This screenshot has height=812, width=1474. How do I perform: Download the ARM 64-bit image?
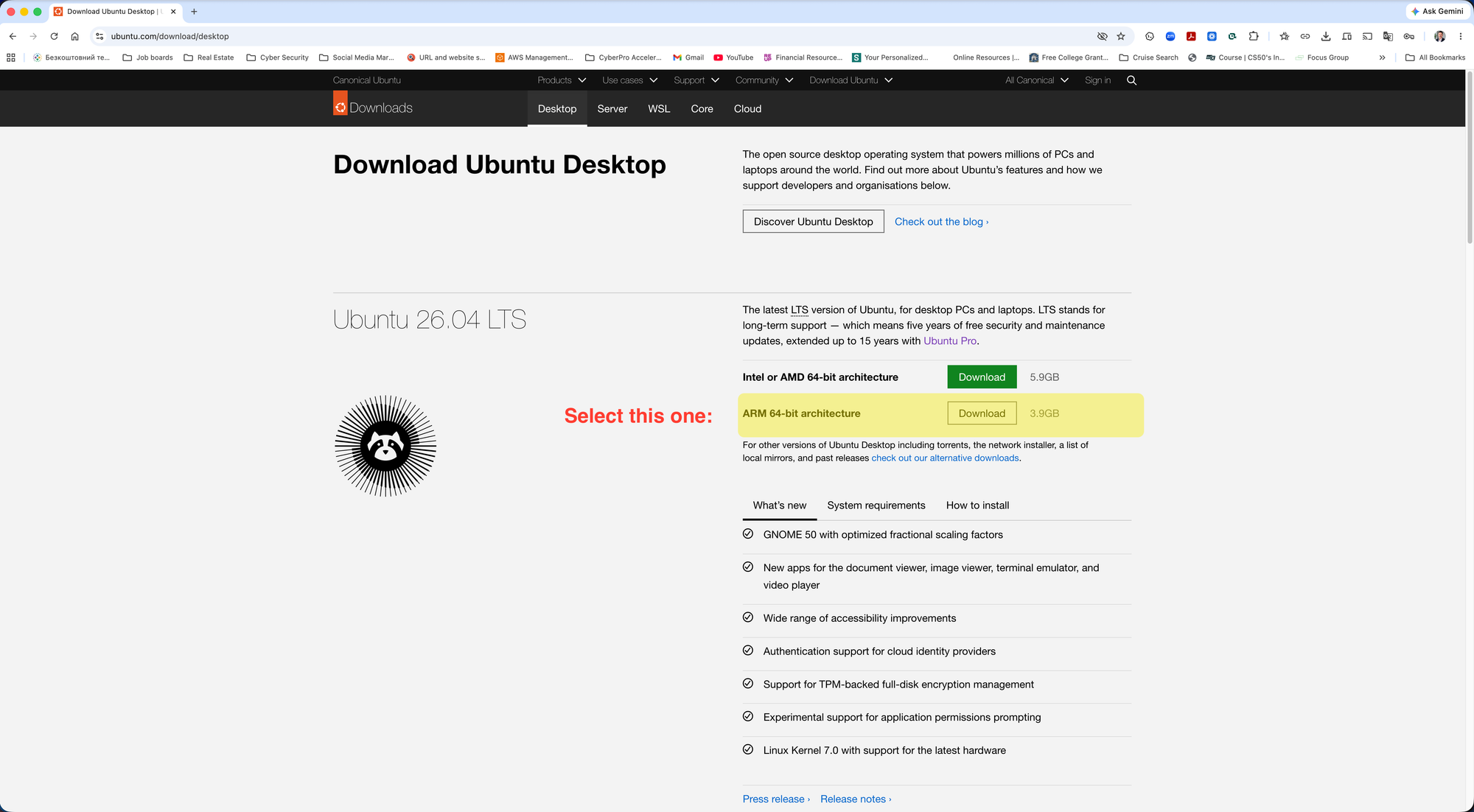point(982,413)
